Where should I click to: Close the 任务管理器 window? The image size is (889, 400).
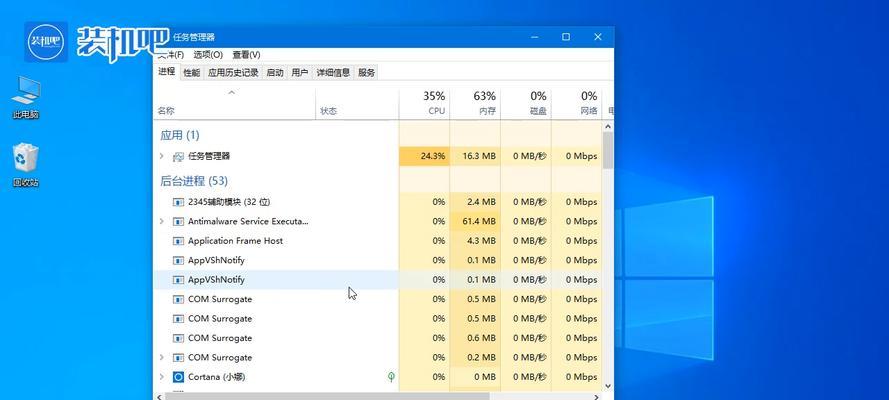pyautogui.click(x=598, y=37)
